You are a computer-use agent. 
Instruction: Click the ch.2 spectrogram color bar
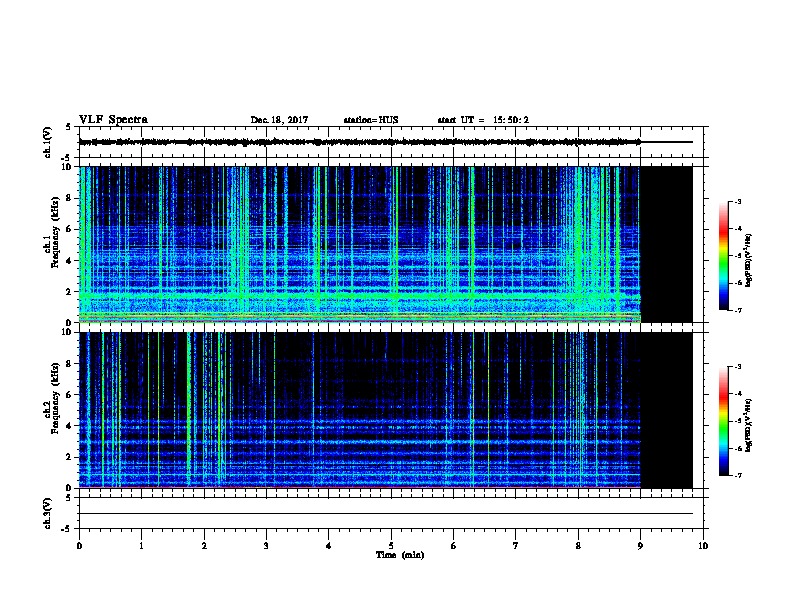(x=723, y=421)
